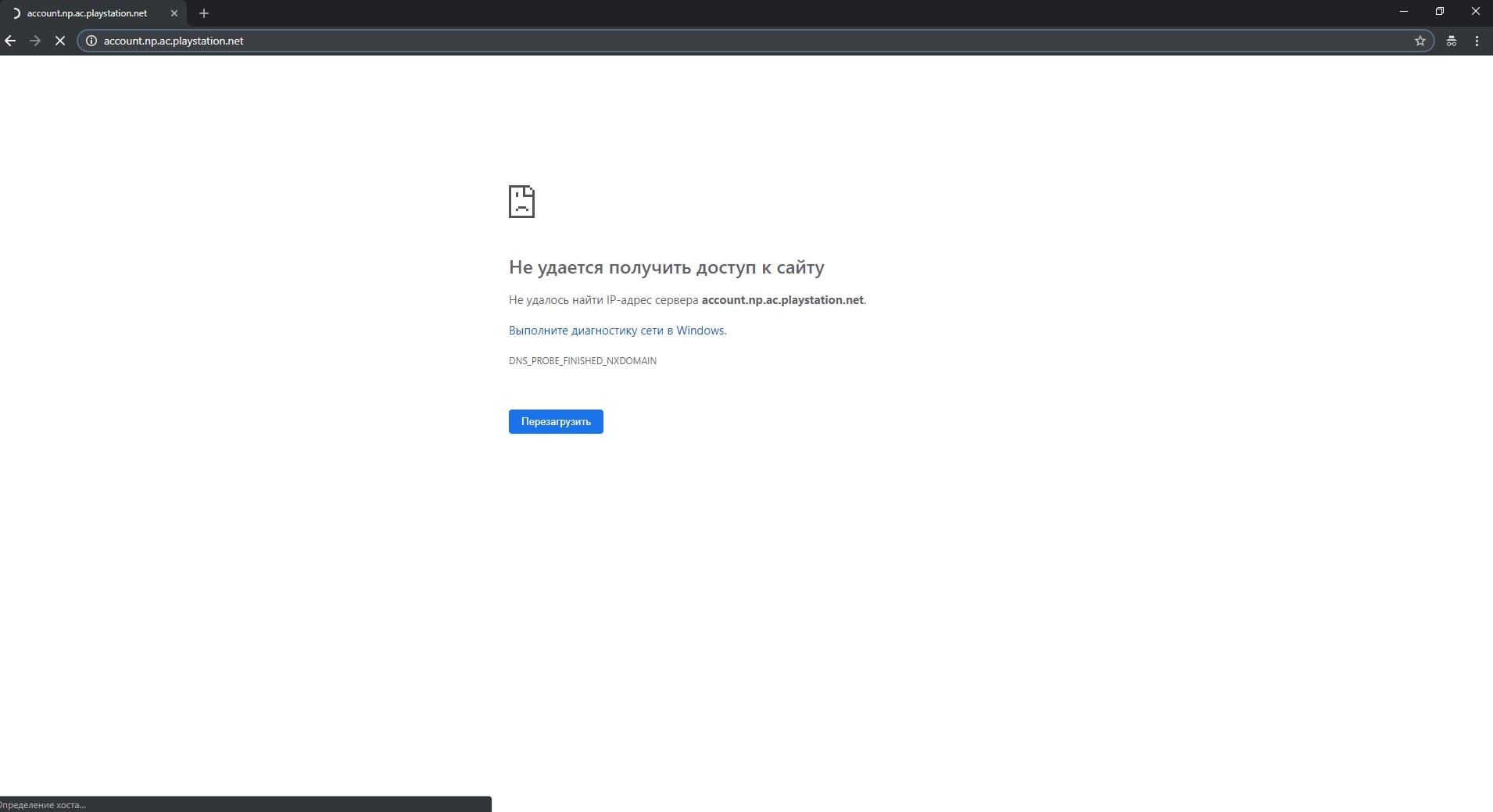
Task: Open a new tab with the plus button
Action: [x=204, y=13]
